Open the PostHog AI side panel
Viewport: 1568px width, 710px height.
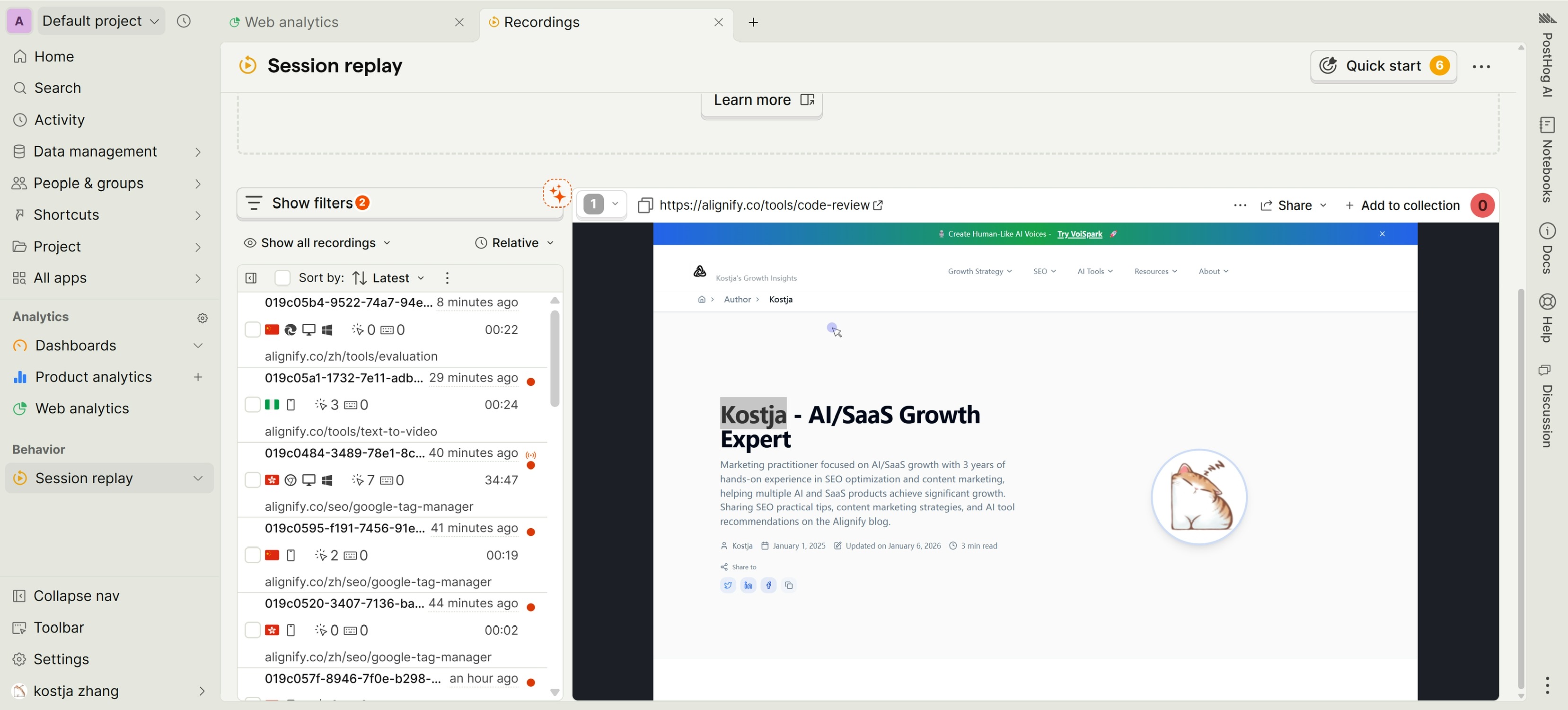[1547, 56]
